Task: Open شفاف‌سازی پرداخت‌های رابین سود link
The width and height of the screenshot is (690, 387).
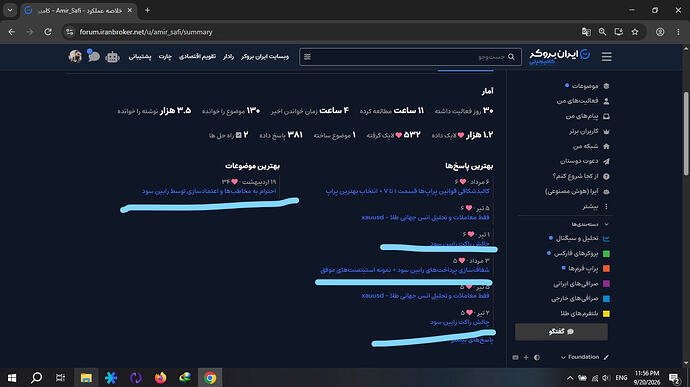Action: pyautogui.click(x=404, y=270)
